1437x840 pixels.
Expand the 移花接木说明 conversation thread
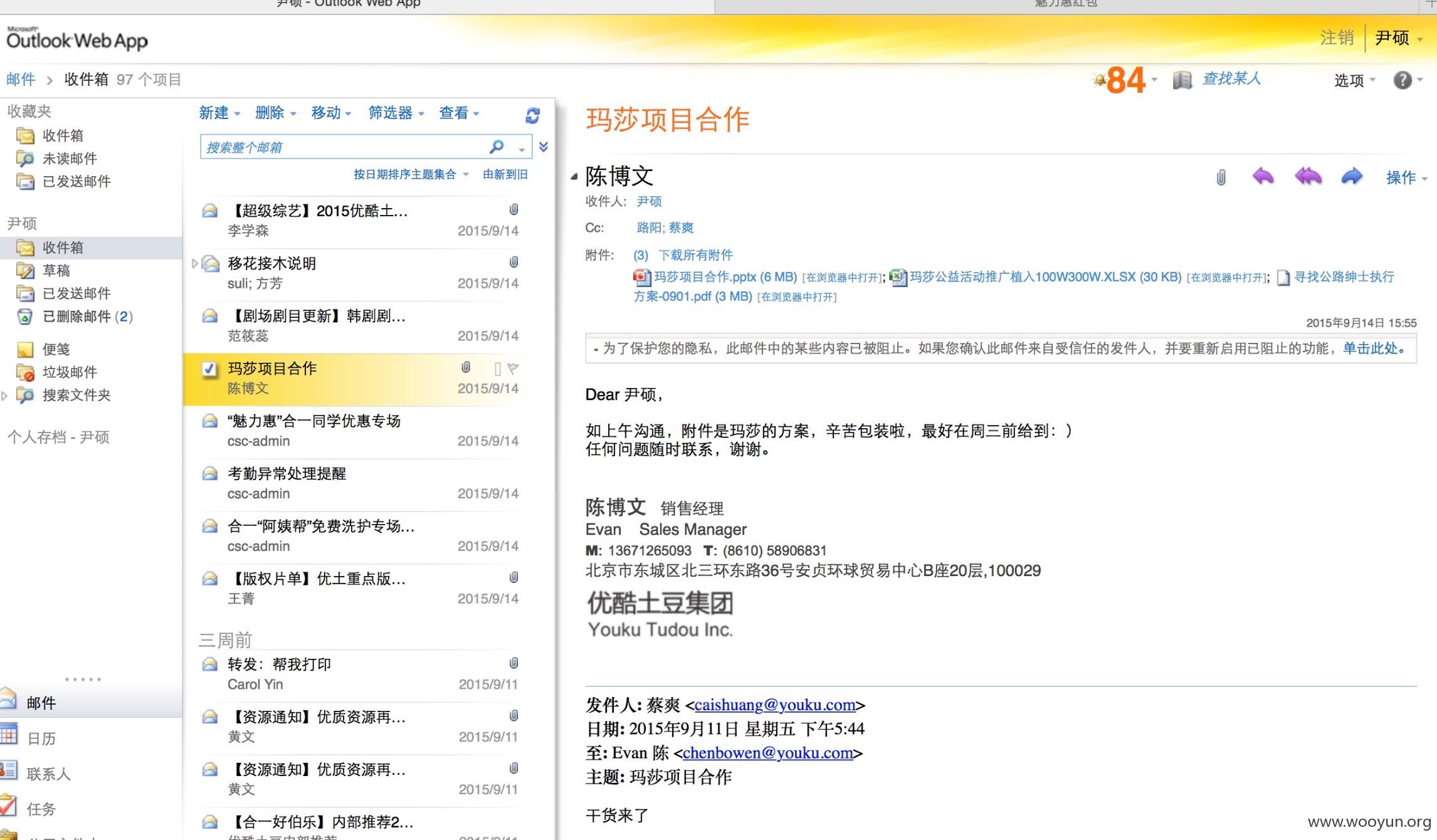coord(194,263)
